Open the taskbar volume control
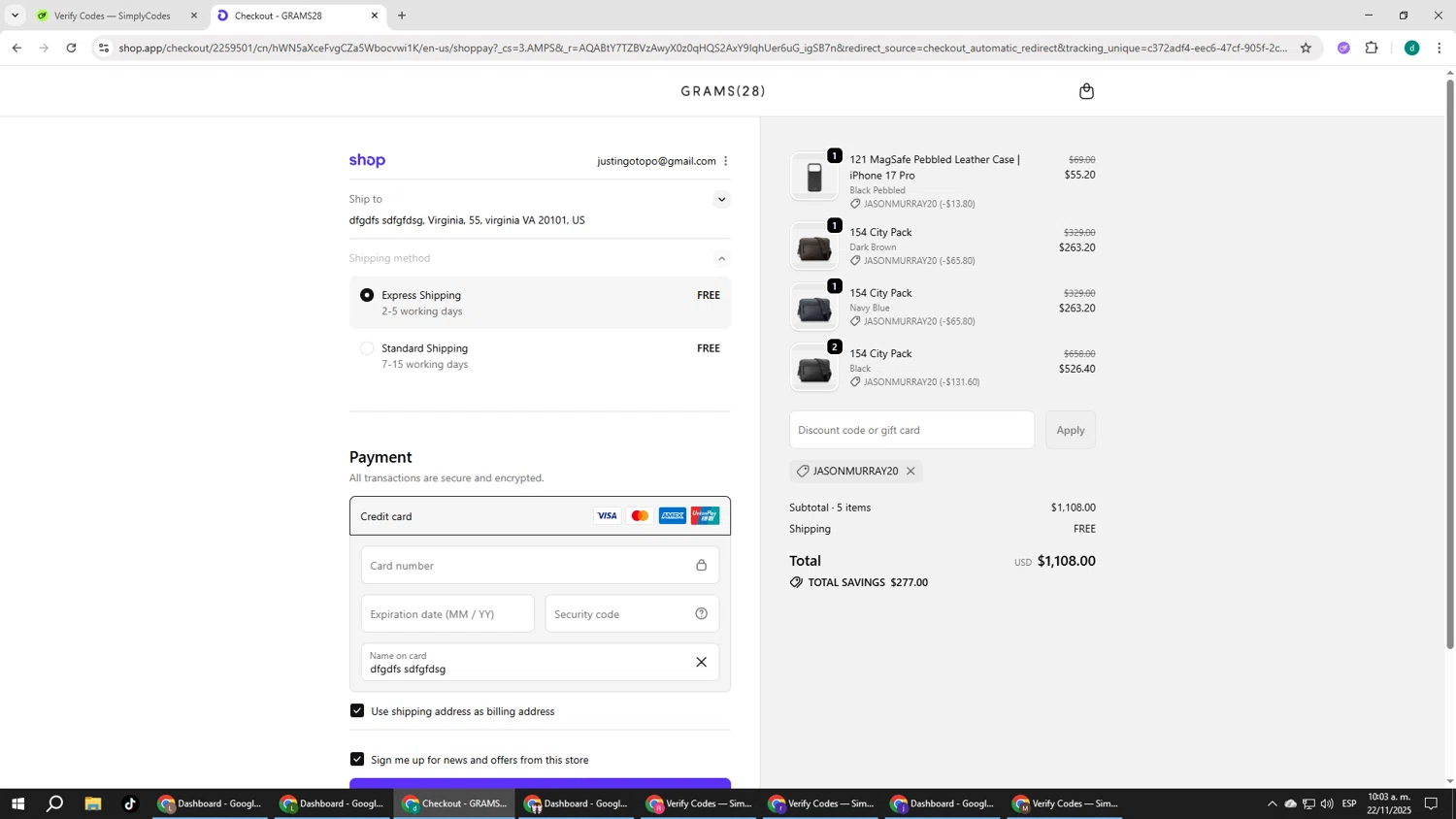Screen dimensions: 1456x819 [x=1327, y=803]
